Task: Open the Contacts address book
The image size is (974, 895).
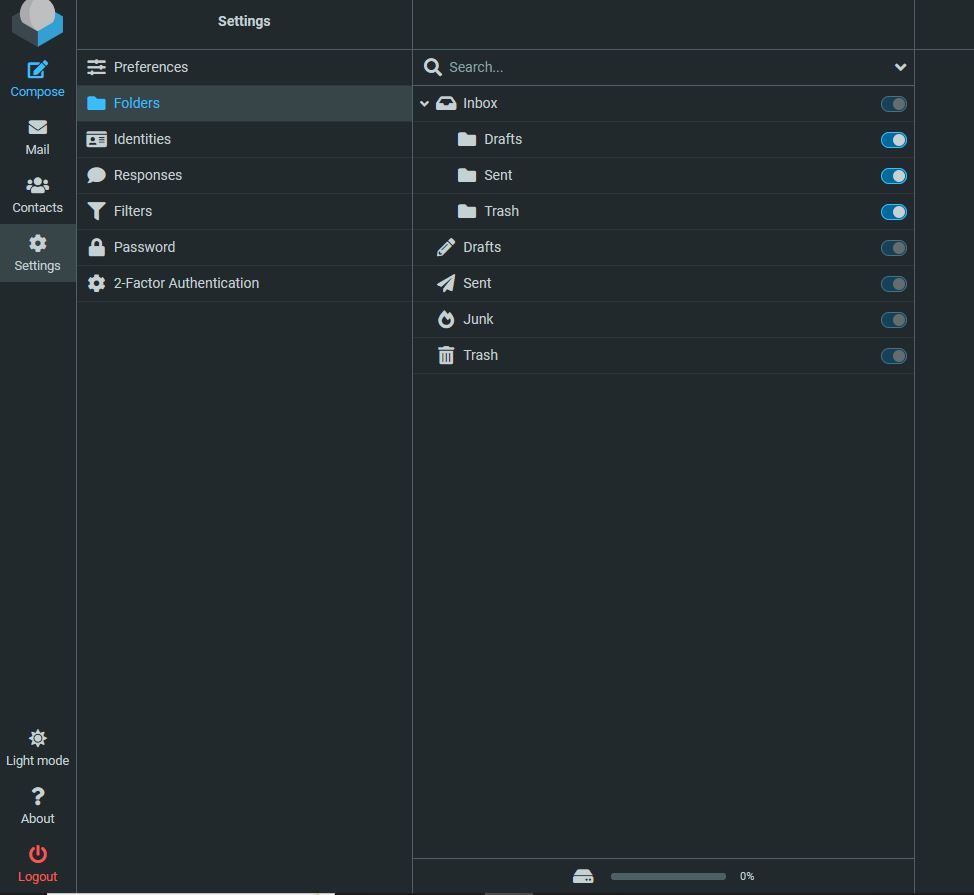Action: [37, 191]
